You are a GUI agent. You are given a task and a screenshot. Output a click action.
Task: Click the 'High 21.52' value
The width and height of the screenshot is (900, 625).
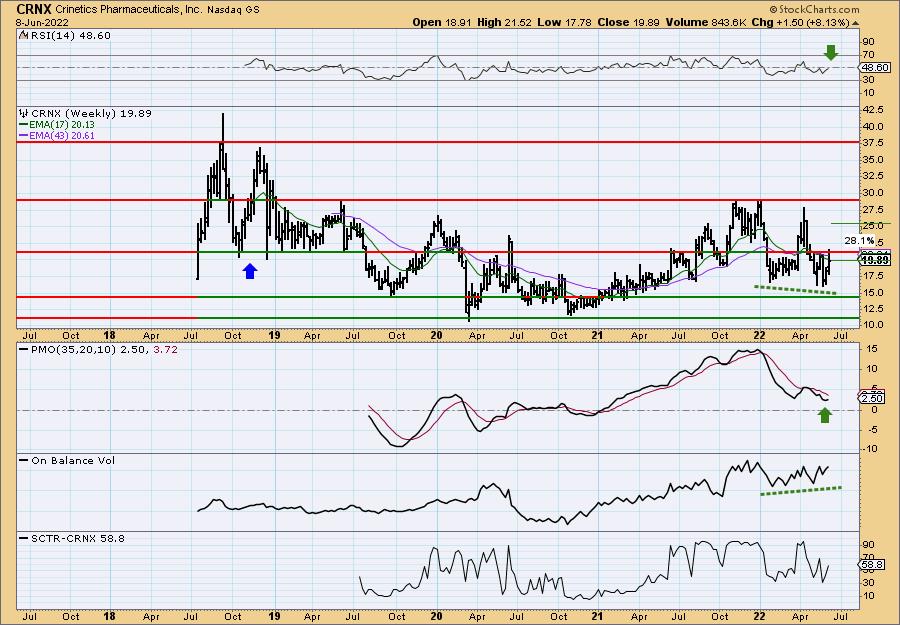[505, 22]
